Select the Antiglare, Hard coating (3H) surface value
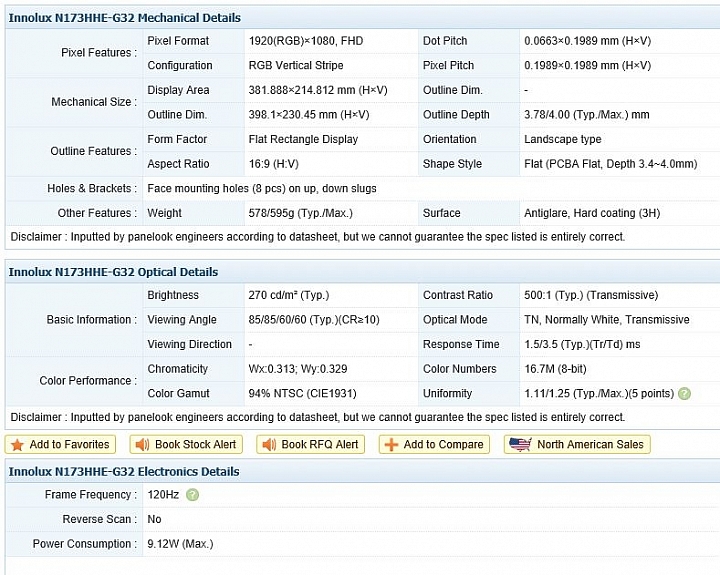720x575 pixels. tap(592, 213)
